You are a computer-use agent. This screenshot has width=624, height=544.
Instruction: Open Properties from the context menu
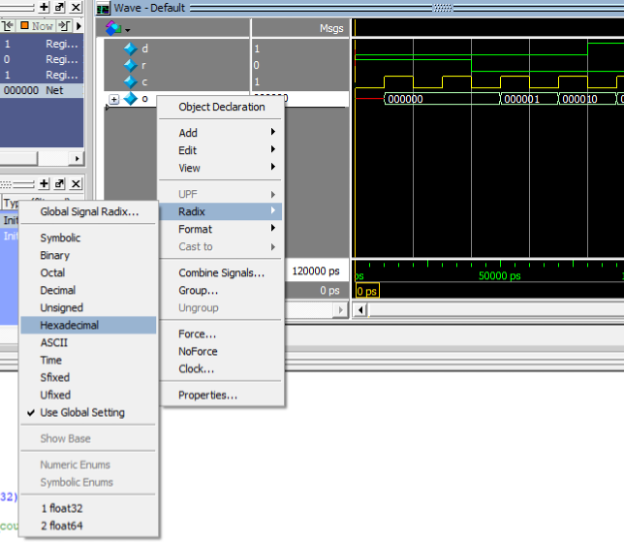pyautogui.click(x=207, y=395)
